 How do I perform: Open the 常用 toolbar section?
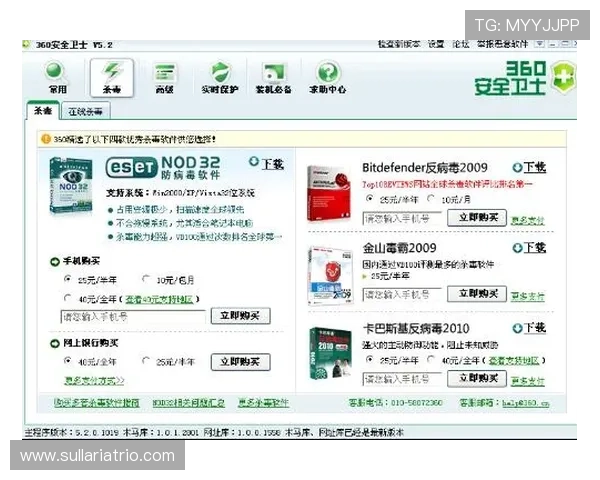57,78
